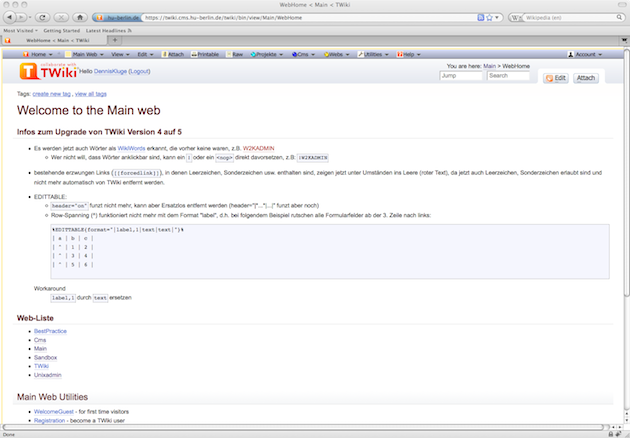630x438 pixels.
Task: Click the RSS feed icon in address bar
Action: point(481,17)
